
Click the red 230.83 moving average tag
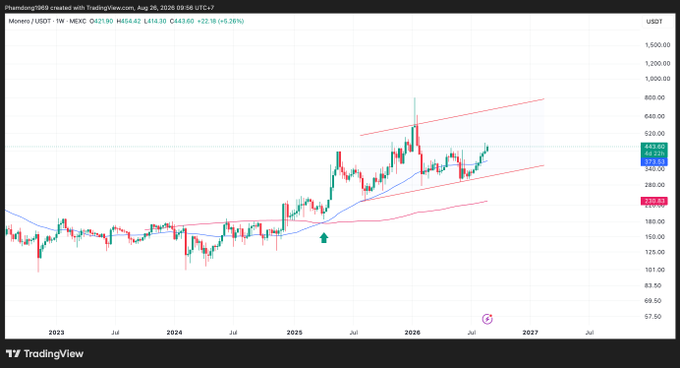coord(654,201)
